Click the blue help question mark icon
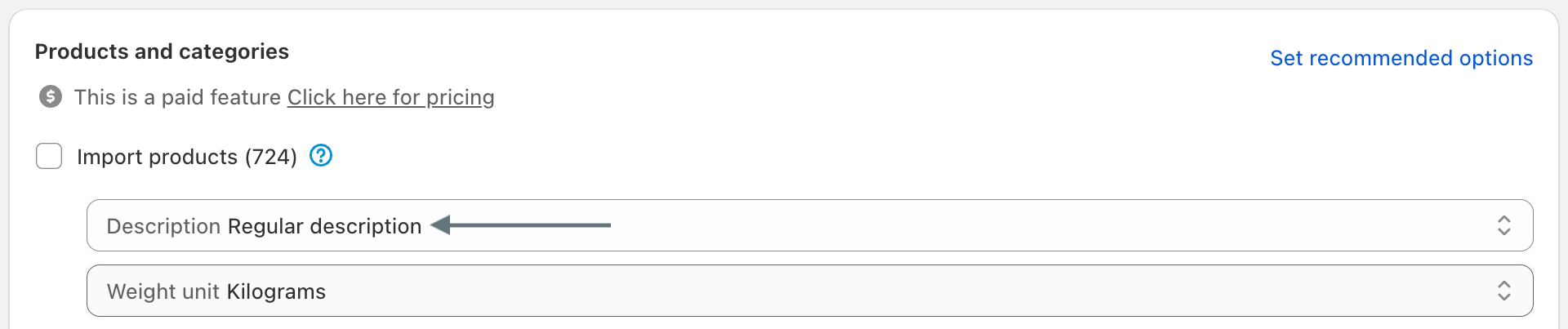Viewport: 1568px width, 329px height. [321, 155]
